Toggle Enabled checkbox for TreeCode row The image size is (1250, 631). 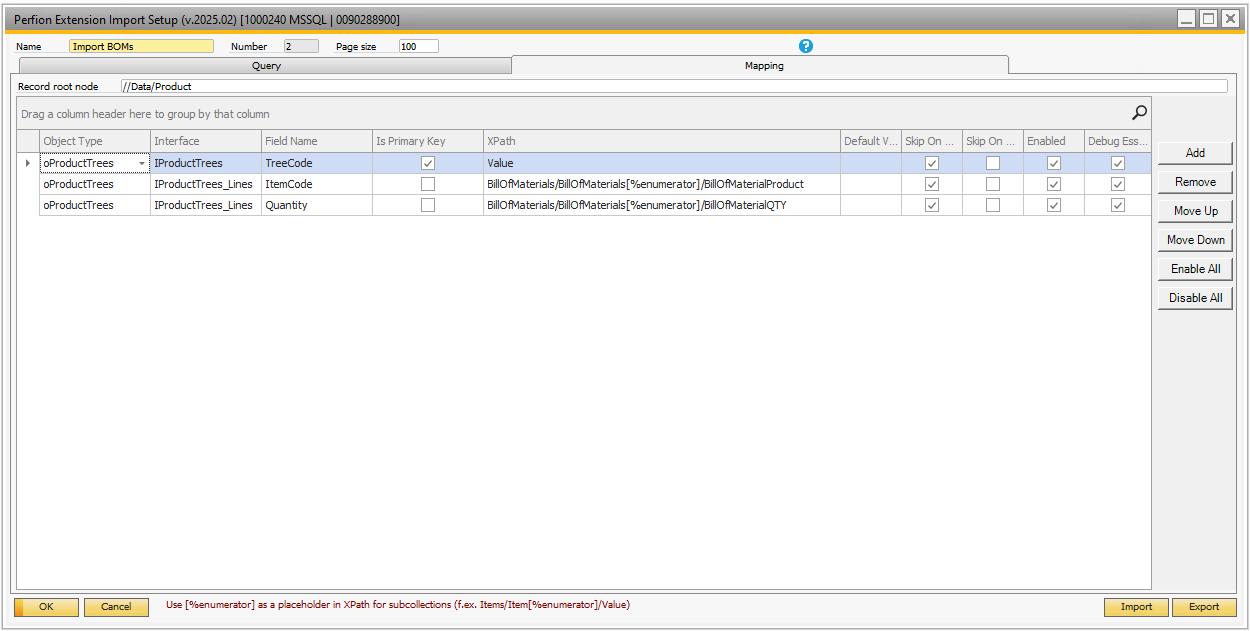1054,163
